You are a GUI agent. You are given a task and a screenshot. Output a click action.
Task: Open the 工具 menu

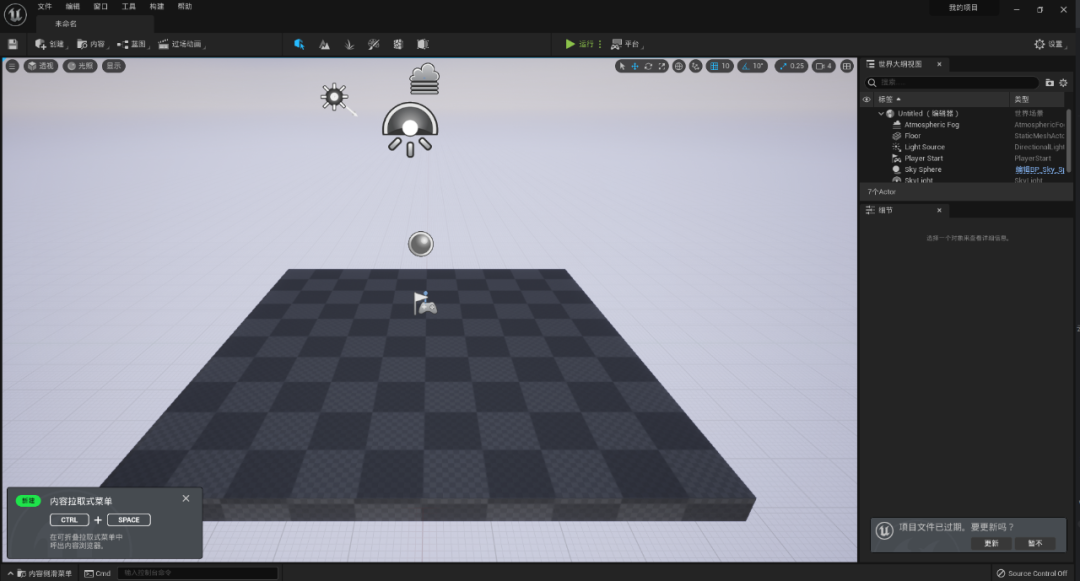129,6
